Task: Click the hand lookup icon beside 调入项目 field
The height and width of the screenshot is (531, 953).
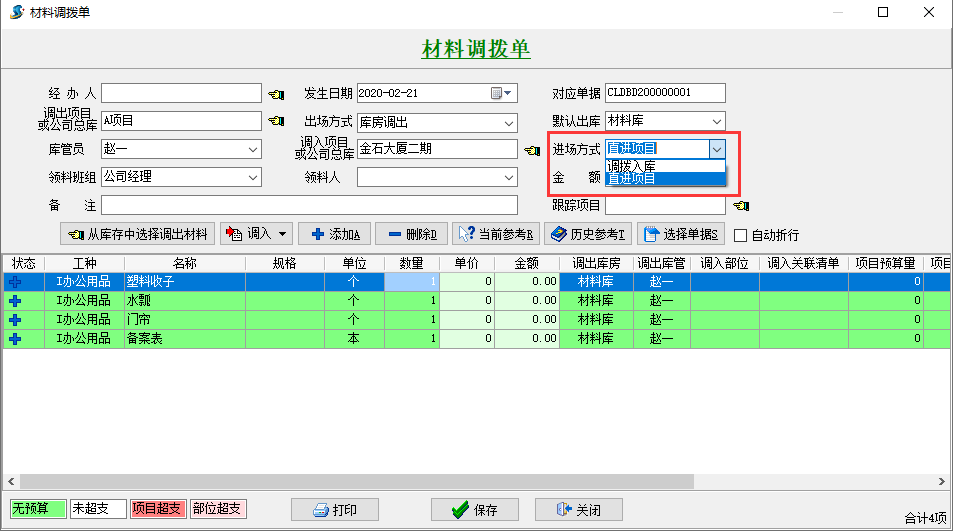Action: pyautogui.click(x=533, y=151)
